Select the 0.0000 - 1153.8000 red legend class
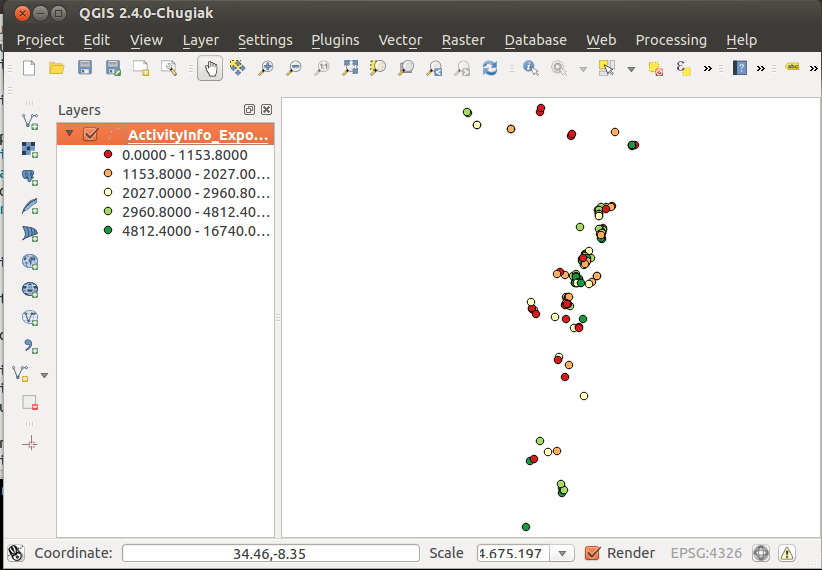822x570 pixels. (x=184, y=155)
